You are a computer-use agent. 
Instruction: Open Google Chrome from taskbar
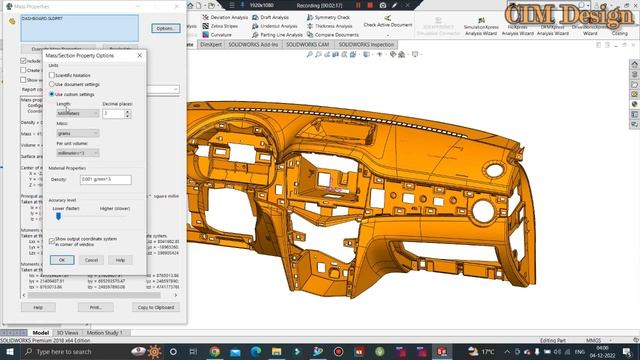pyautogui.click(x=215, y=351)
